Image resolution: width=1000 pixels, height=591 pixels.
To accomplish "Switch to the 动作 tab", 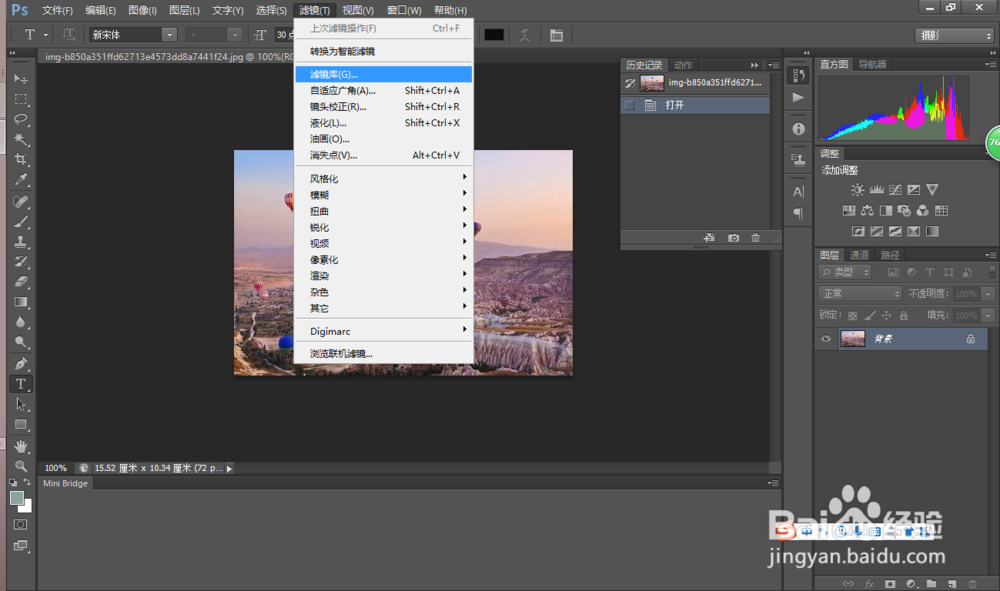I will (683, 65).
